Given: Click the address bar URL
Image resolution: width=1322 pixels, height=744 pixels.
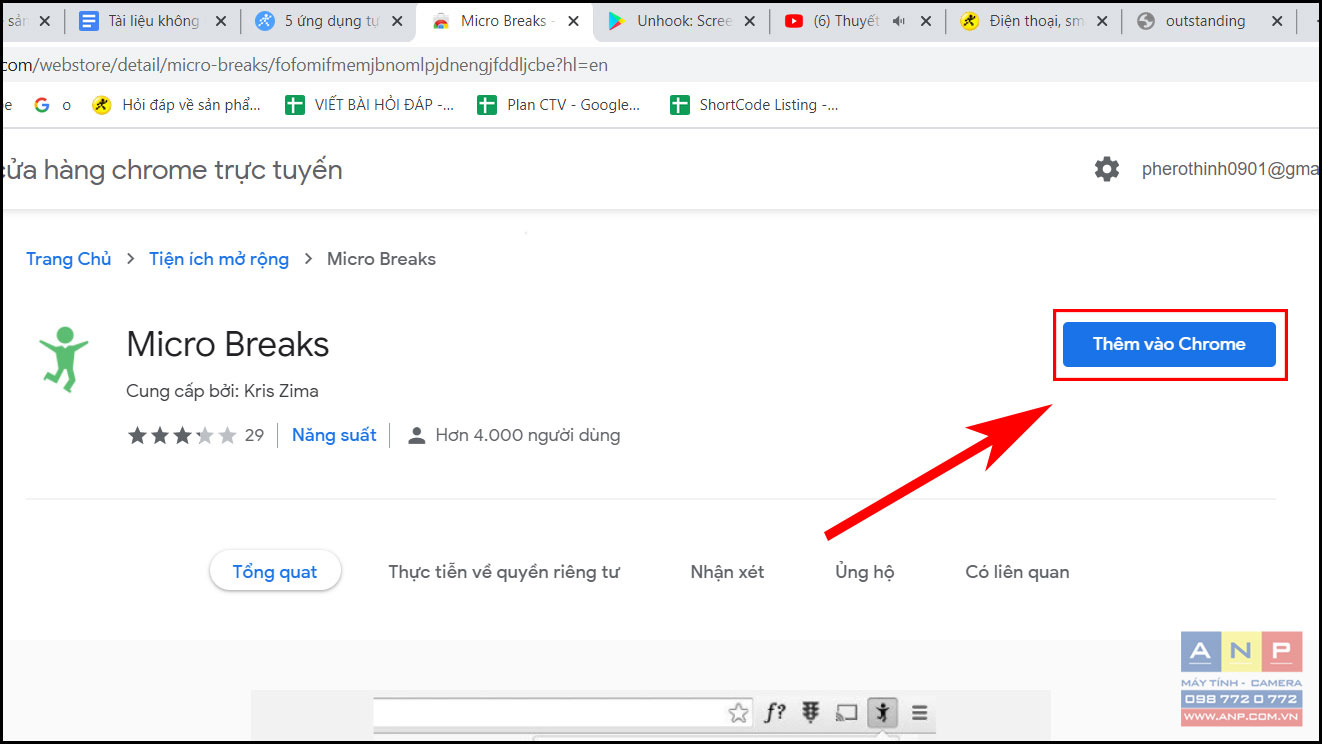Looking at the screenshot, I should click(305, 65).
